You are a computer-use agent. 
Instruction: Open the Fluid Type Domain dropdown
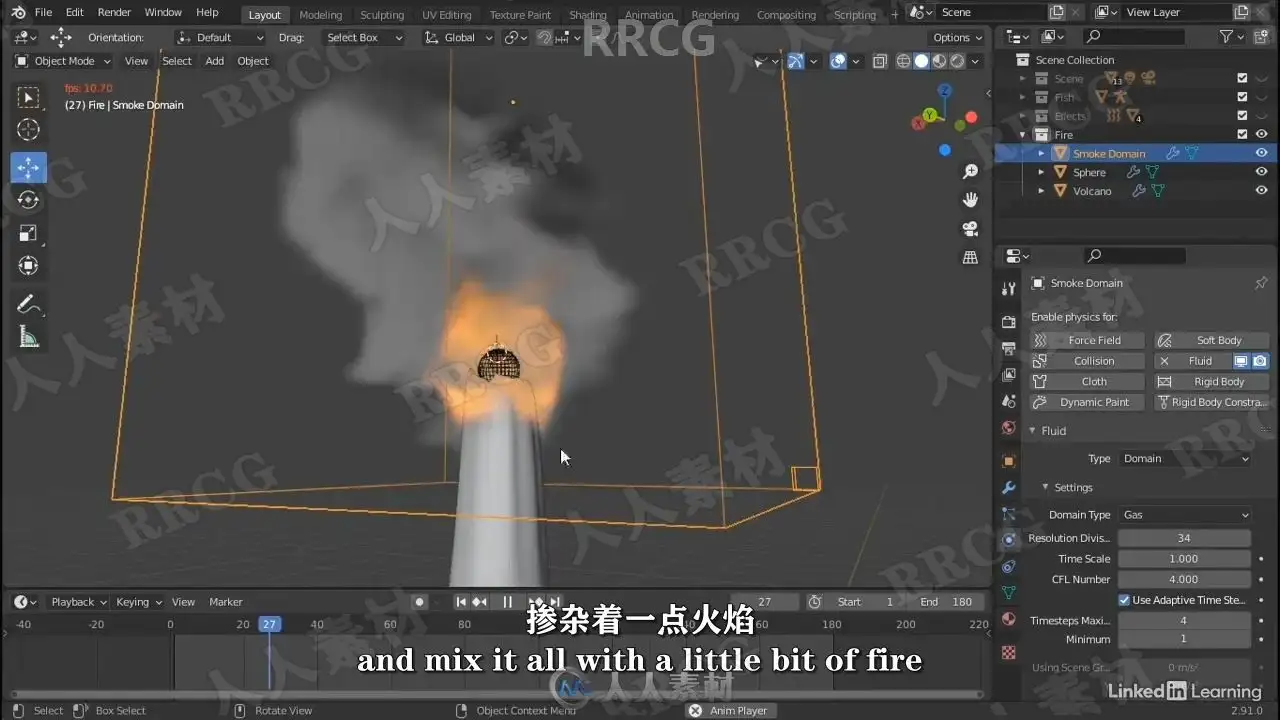coord(1185,458)
